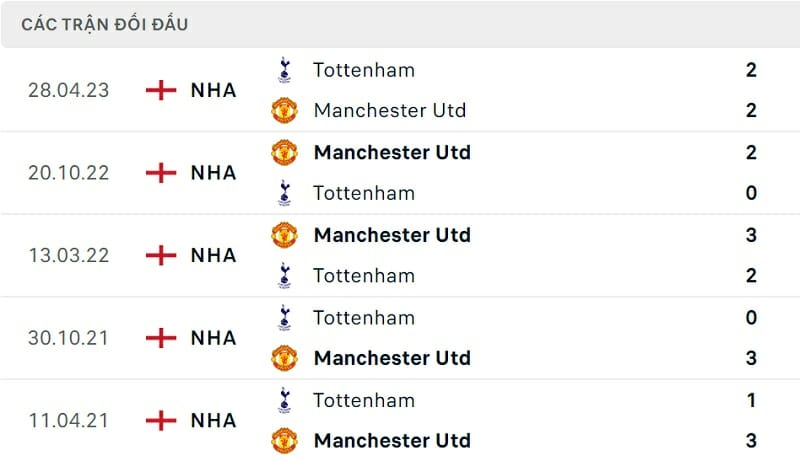Click NHA league label for 20.10.22
The height and width of the screenshot is (461, 800).
pyautogui.click(x=213, y=173)
